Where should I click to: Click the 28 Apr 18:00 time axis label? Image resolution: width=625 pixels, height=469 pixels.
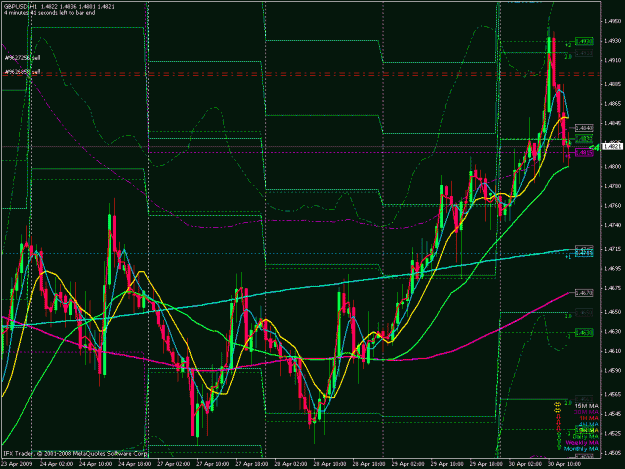369,464
